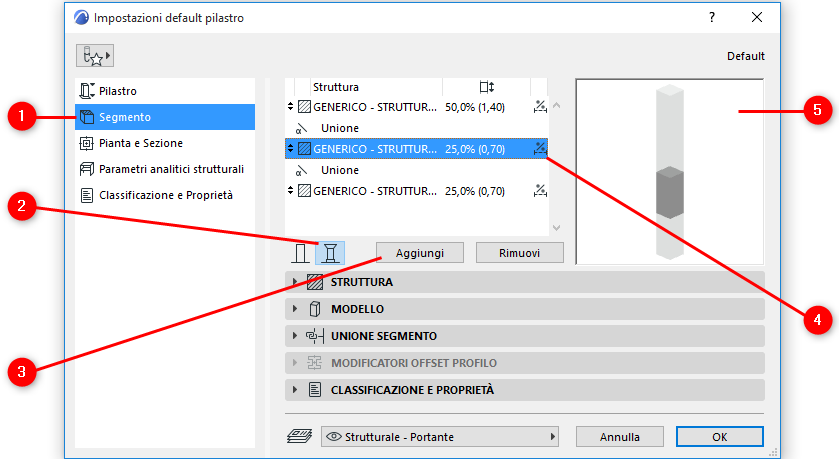Open the Strutturale - Portante layer dropdown
This screenshot has width=839, height=459.
[x=442, y=437]
